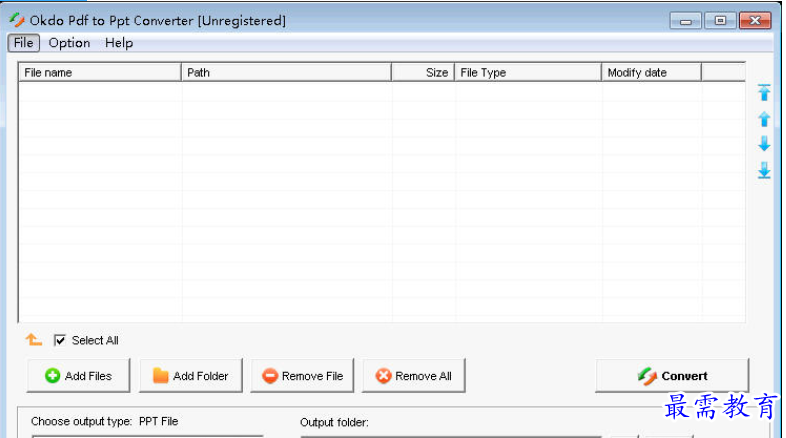Click the Remove File button

(x=302, y=375)
